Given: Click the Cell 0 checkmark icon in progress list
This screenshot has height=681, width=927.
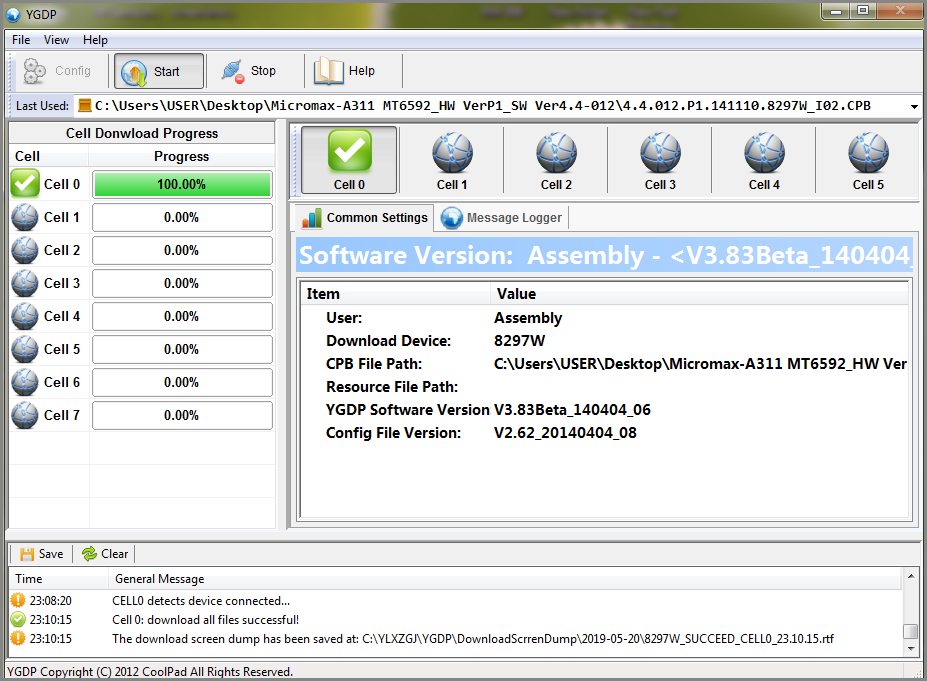Looking at the screenshot, I should click(25, 184).
